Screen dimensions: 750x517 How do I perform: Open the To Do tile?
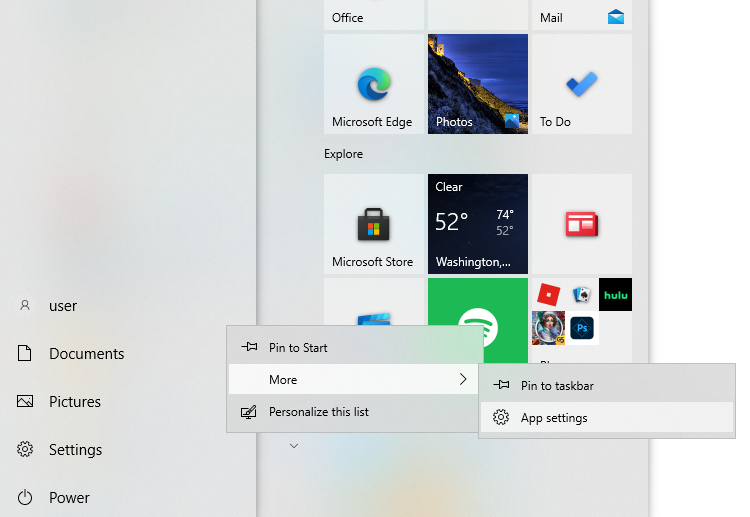pos(582,84)
